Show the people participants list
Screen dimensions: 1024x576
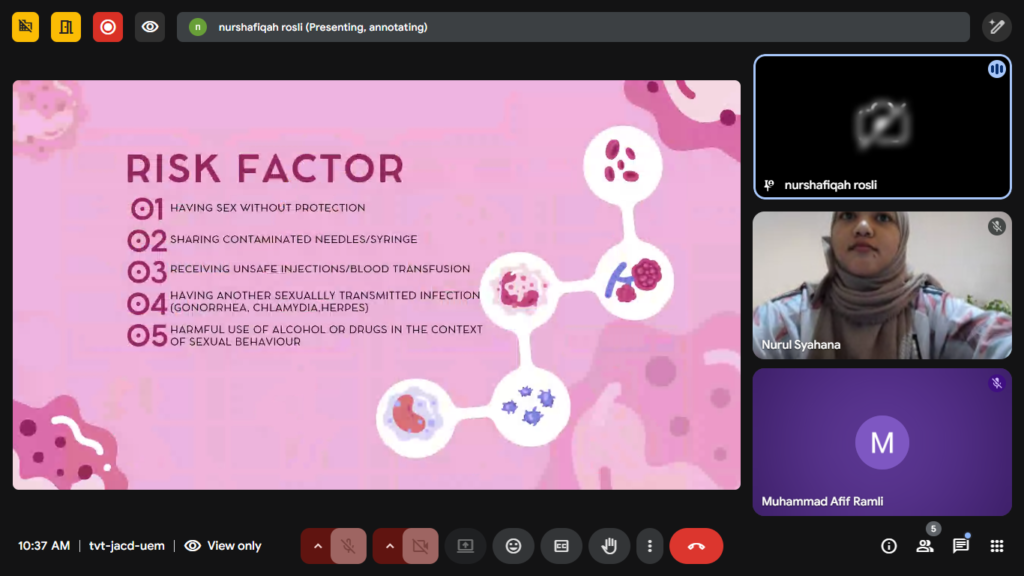(924, 546)
